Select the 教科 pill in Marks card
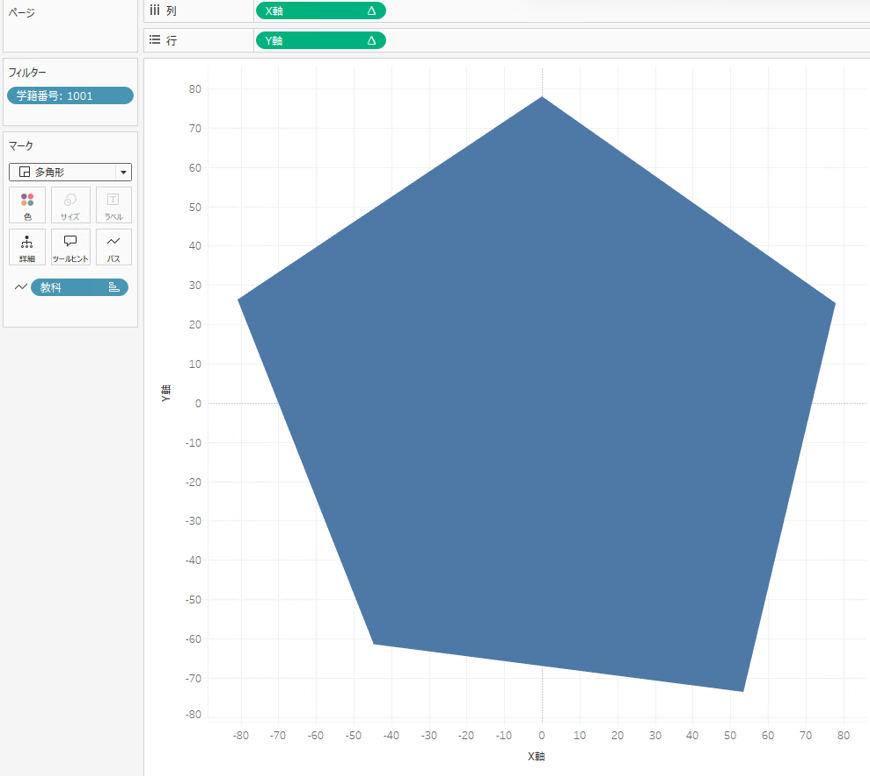 pyautogui.click(x=70, y=287)
